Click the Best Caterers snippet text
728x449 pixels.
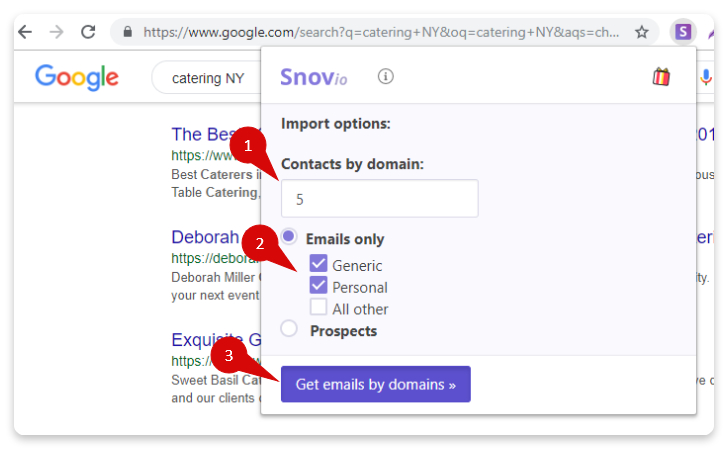(x=216, y=175)
